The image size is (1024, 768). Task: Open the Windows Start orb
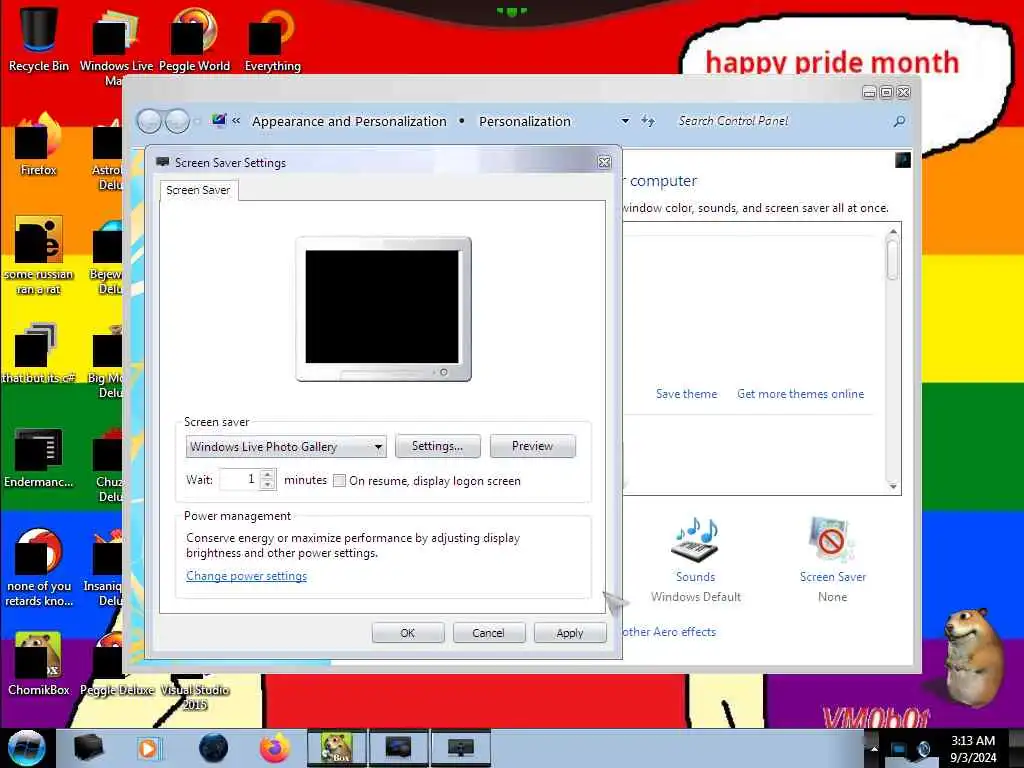click(26, 748)
